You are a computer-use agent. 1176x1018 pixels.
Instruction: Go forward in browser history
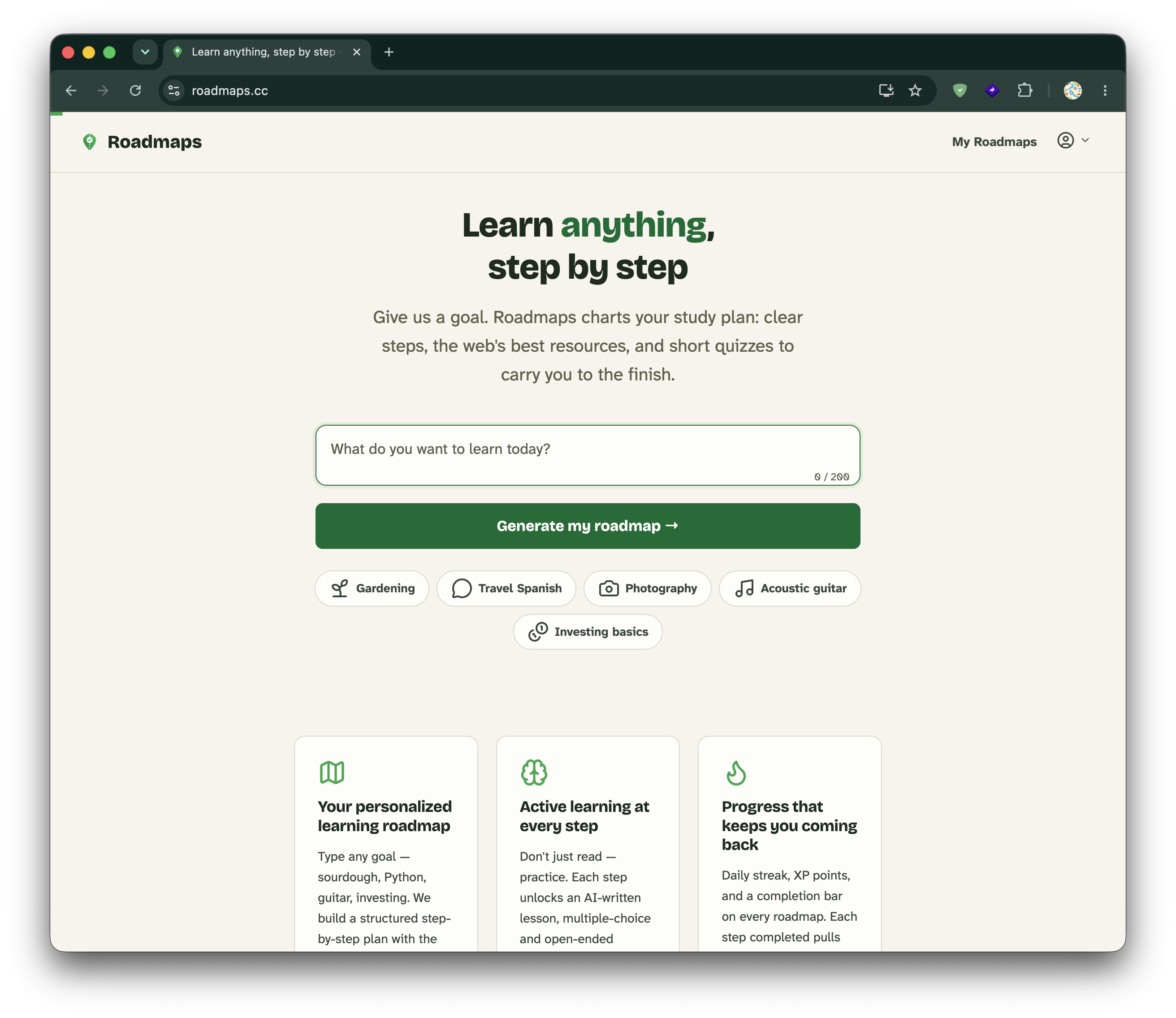tap(103, 91)
